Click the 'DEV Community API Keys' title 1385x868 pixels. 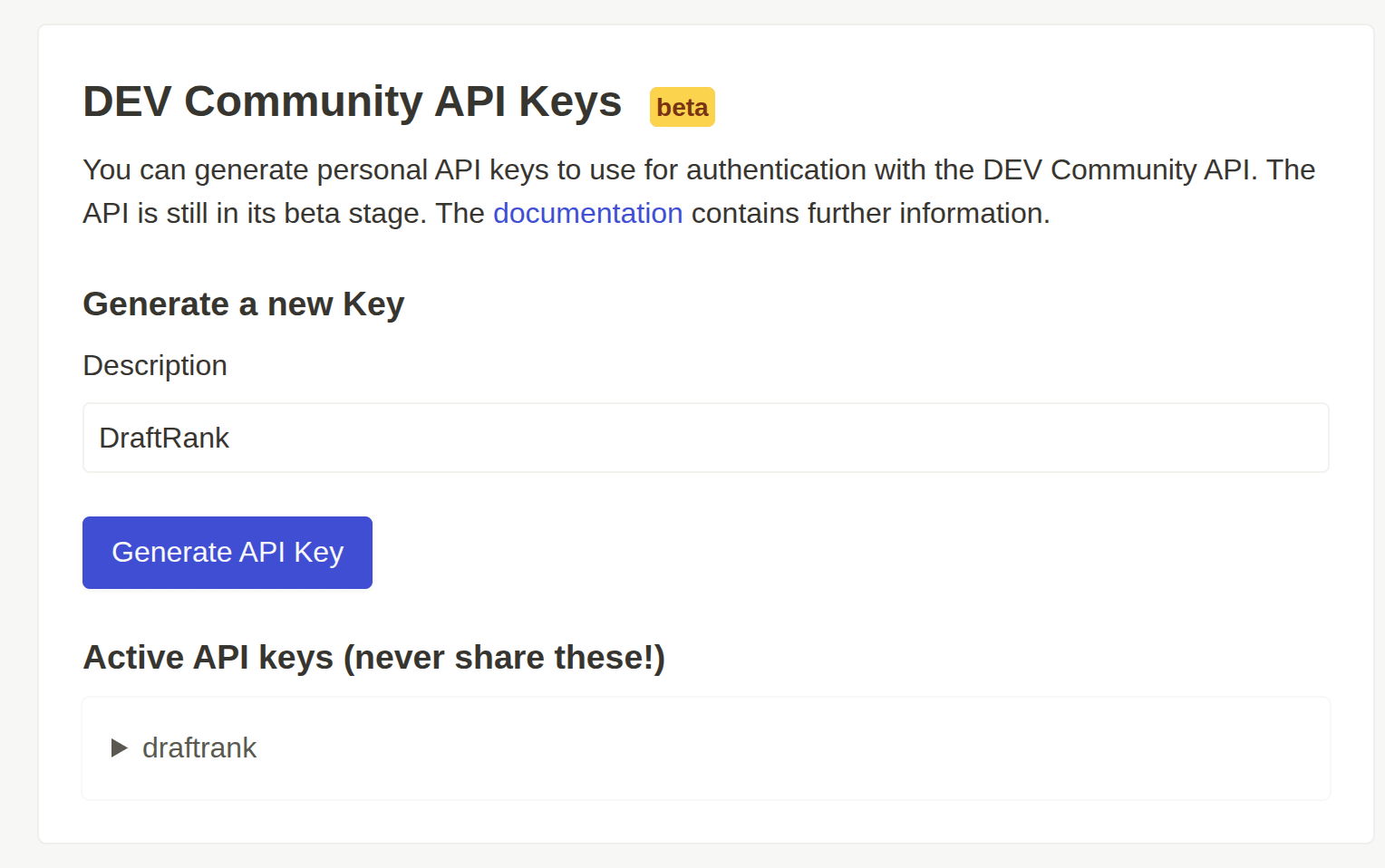click(352, 101)
